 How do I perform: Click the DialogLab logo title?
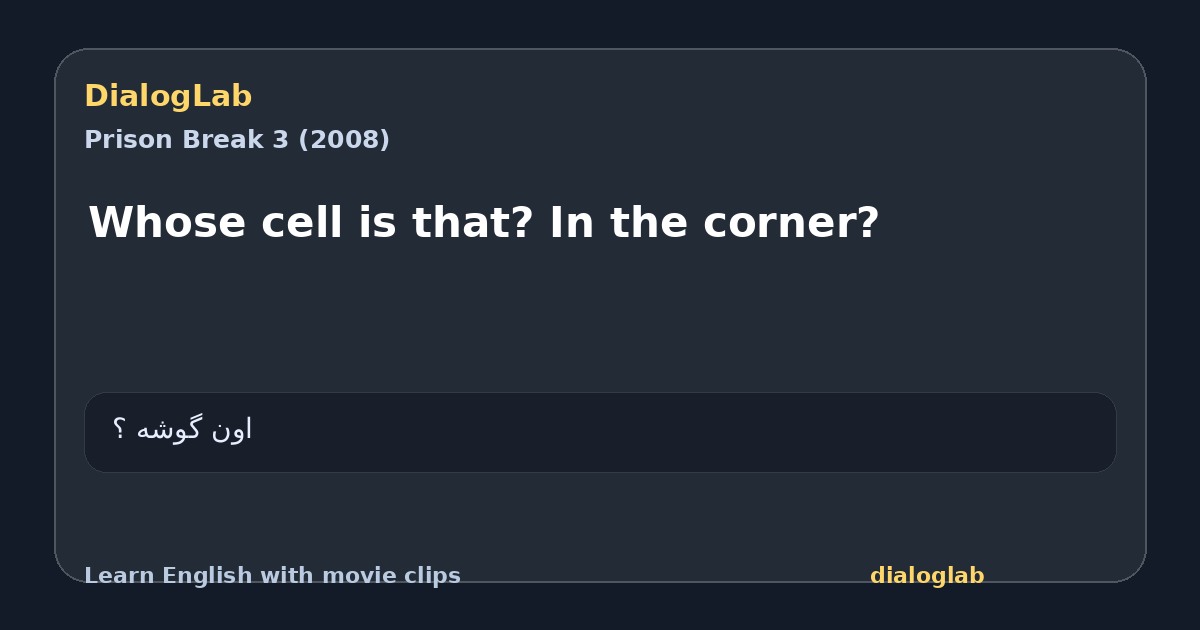168,97
